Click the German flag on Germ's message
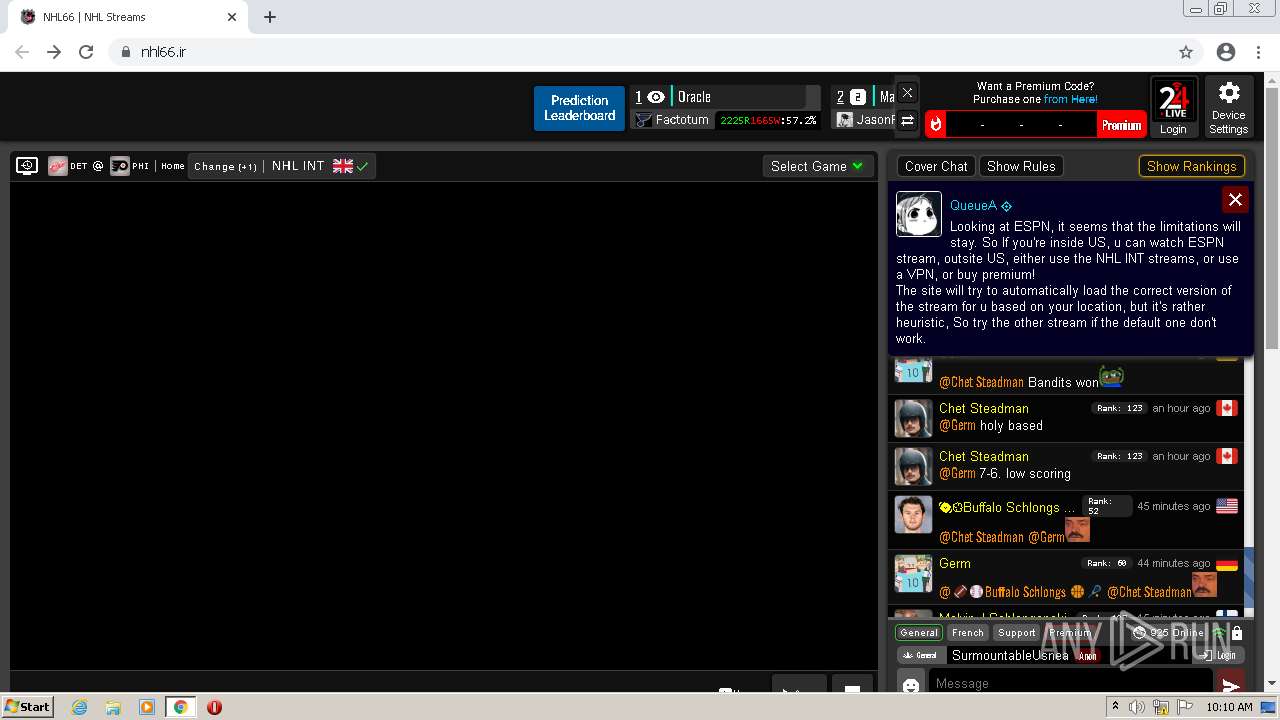The width and height of the screenshot is (1280, 720). point(1226,563)
